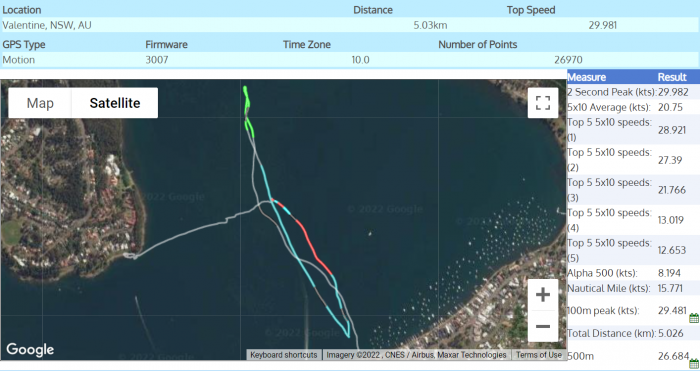700x371 pixels.
Task: Click the Measure column header
Action: pyautogui.click(x=587, y=77)
